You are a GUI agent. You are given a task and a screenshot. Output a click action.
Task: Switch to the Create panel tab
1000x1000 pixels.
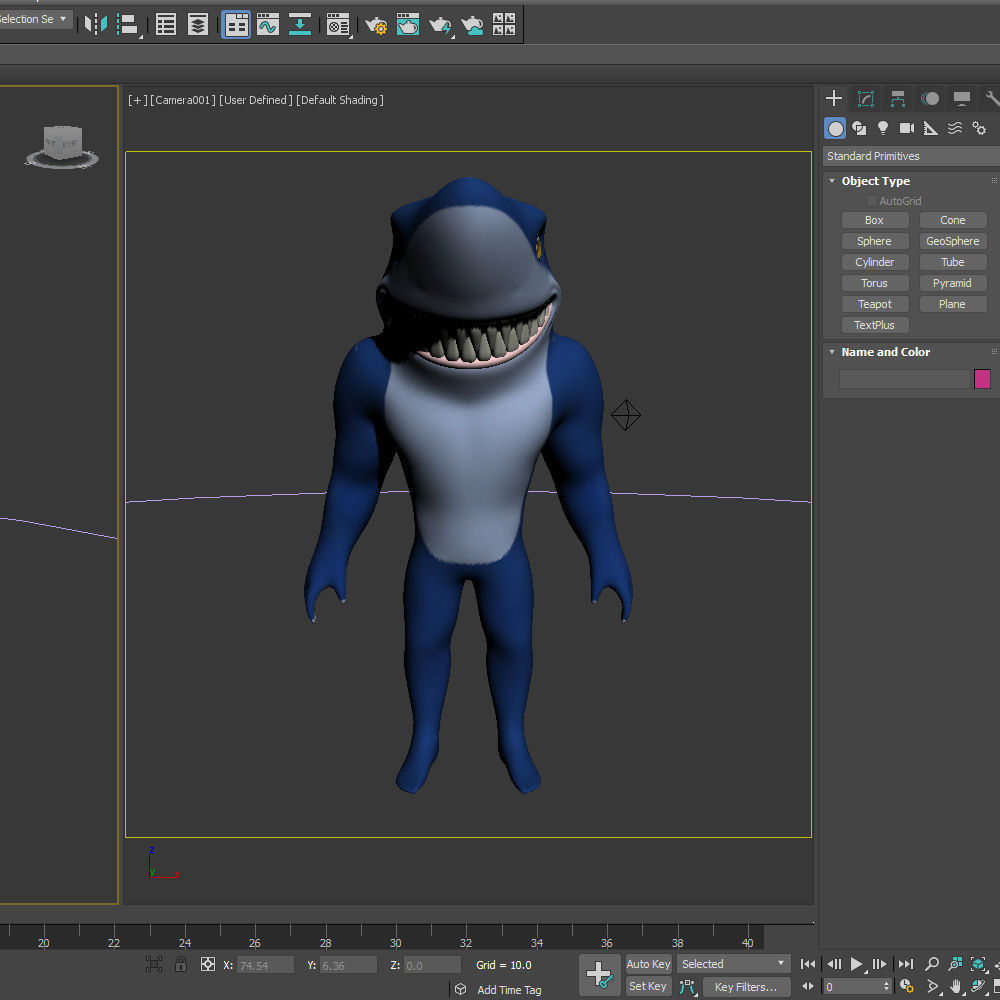coord(834,98)
